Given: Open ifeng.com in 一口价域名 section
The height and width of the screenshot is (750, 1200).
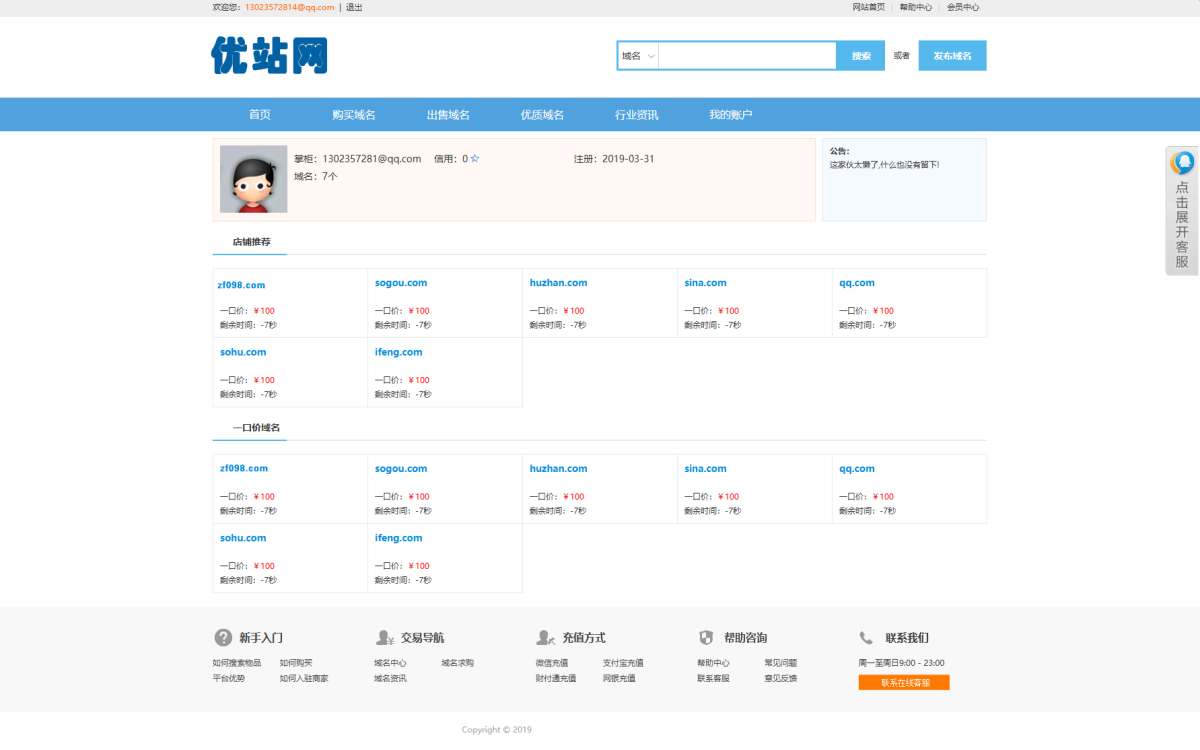Looking at the screenshot, I should (398, 538).
